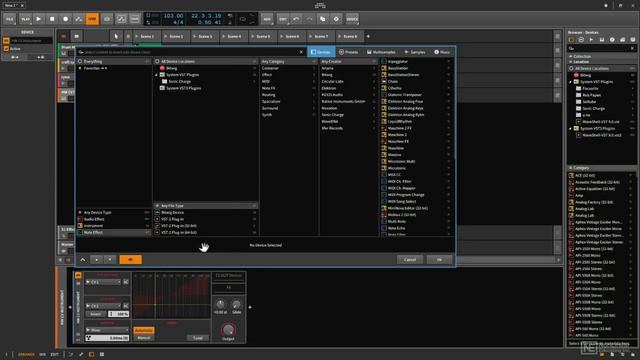Enable the Automatic button in device
640x360 pixels.
144,330
